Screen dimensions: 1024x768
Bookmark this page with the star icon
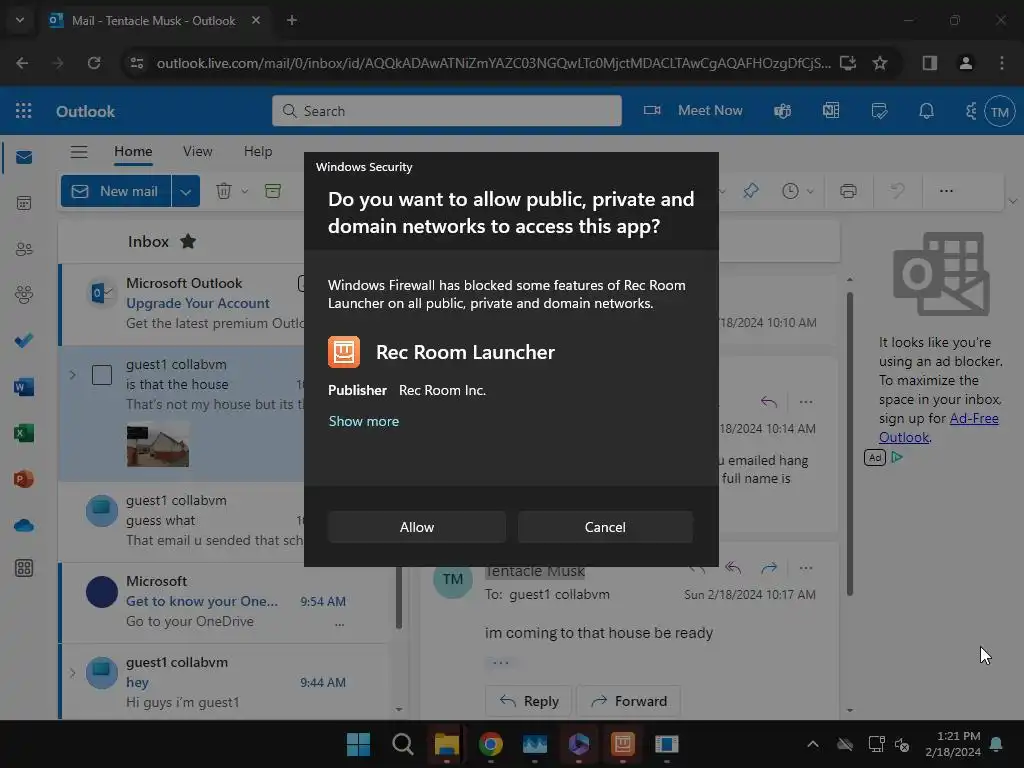(880, 63)
